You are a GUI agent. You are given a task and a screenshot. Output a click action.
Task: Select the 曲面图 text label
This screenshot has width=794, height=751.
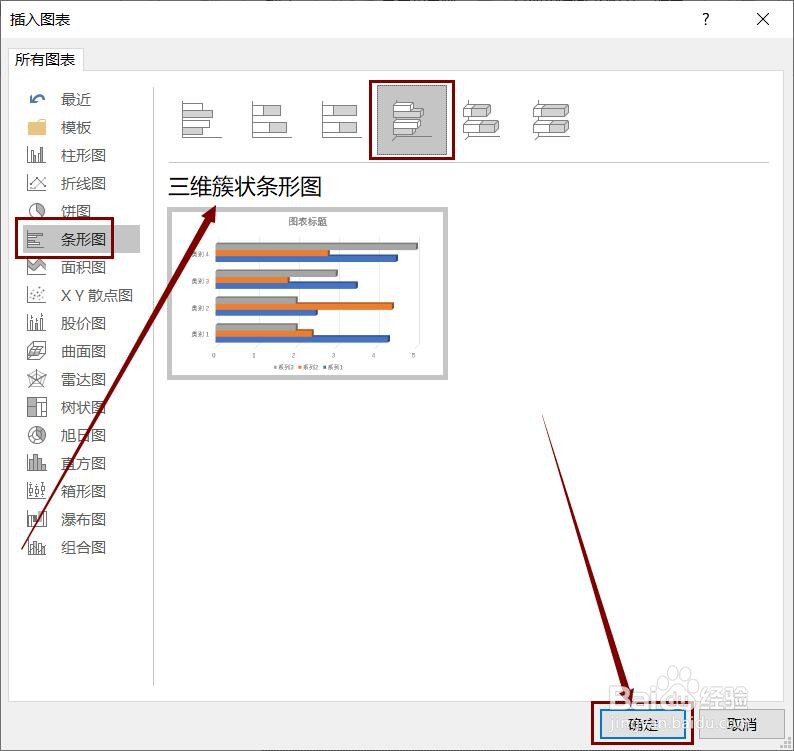tap(84, 350)
